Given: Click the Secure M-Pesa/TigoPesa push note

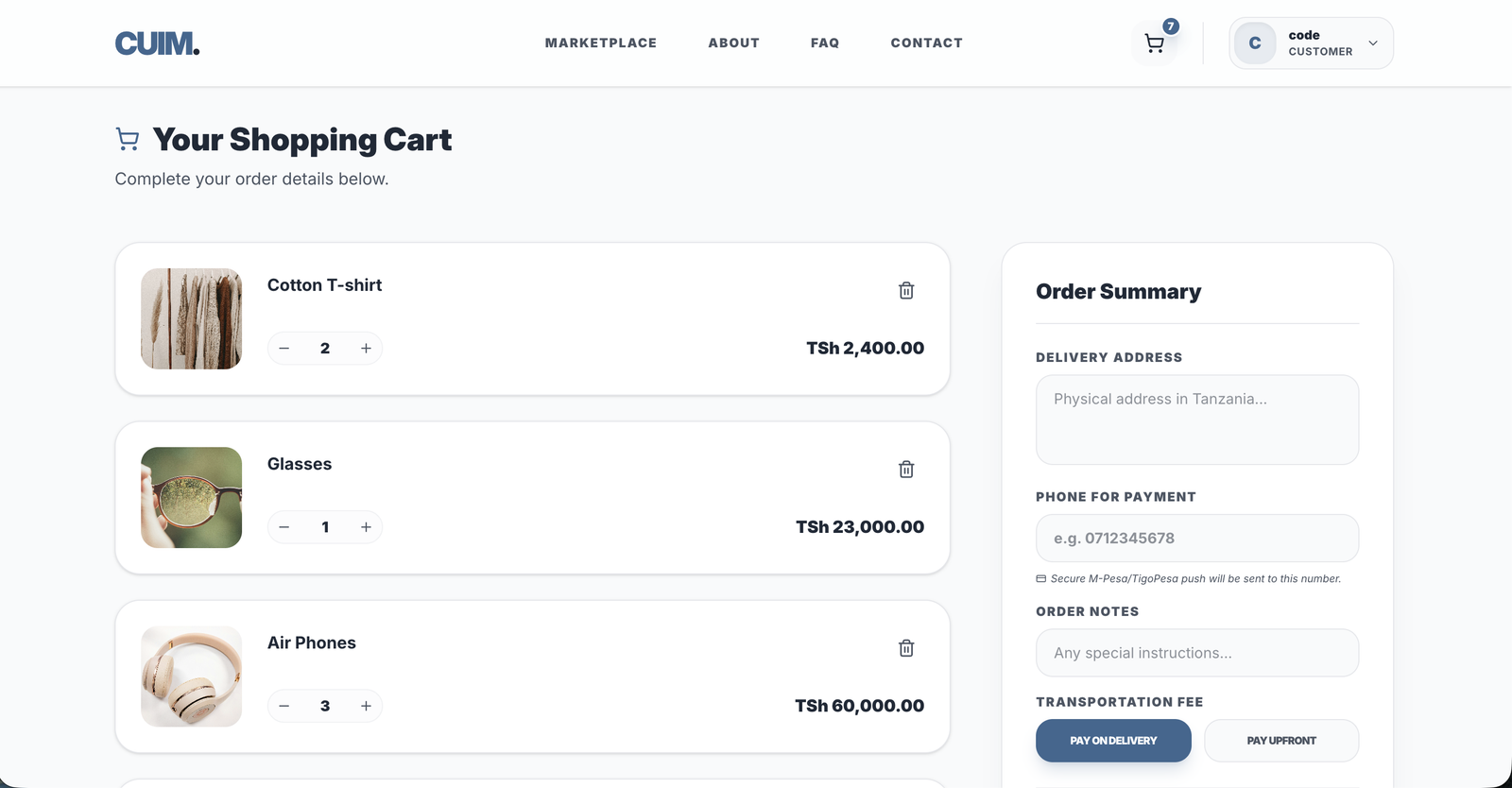Looking at the screenshot, I should (x=1189, y=578).
